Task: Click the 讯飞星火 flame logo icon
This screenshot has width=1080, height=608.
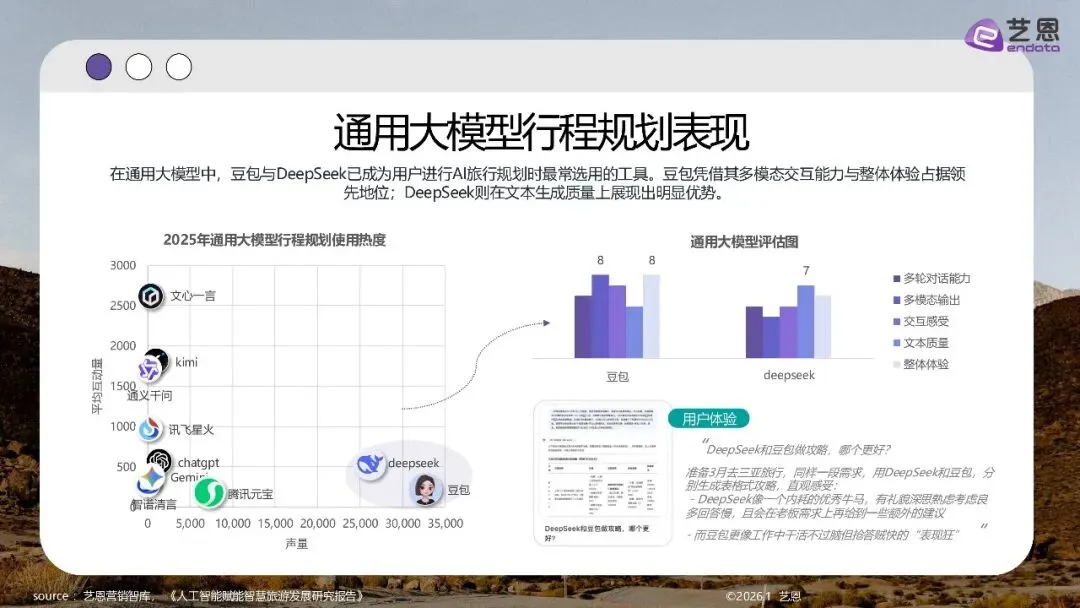Action: coord(149,429)
